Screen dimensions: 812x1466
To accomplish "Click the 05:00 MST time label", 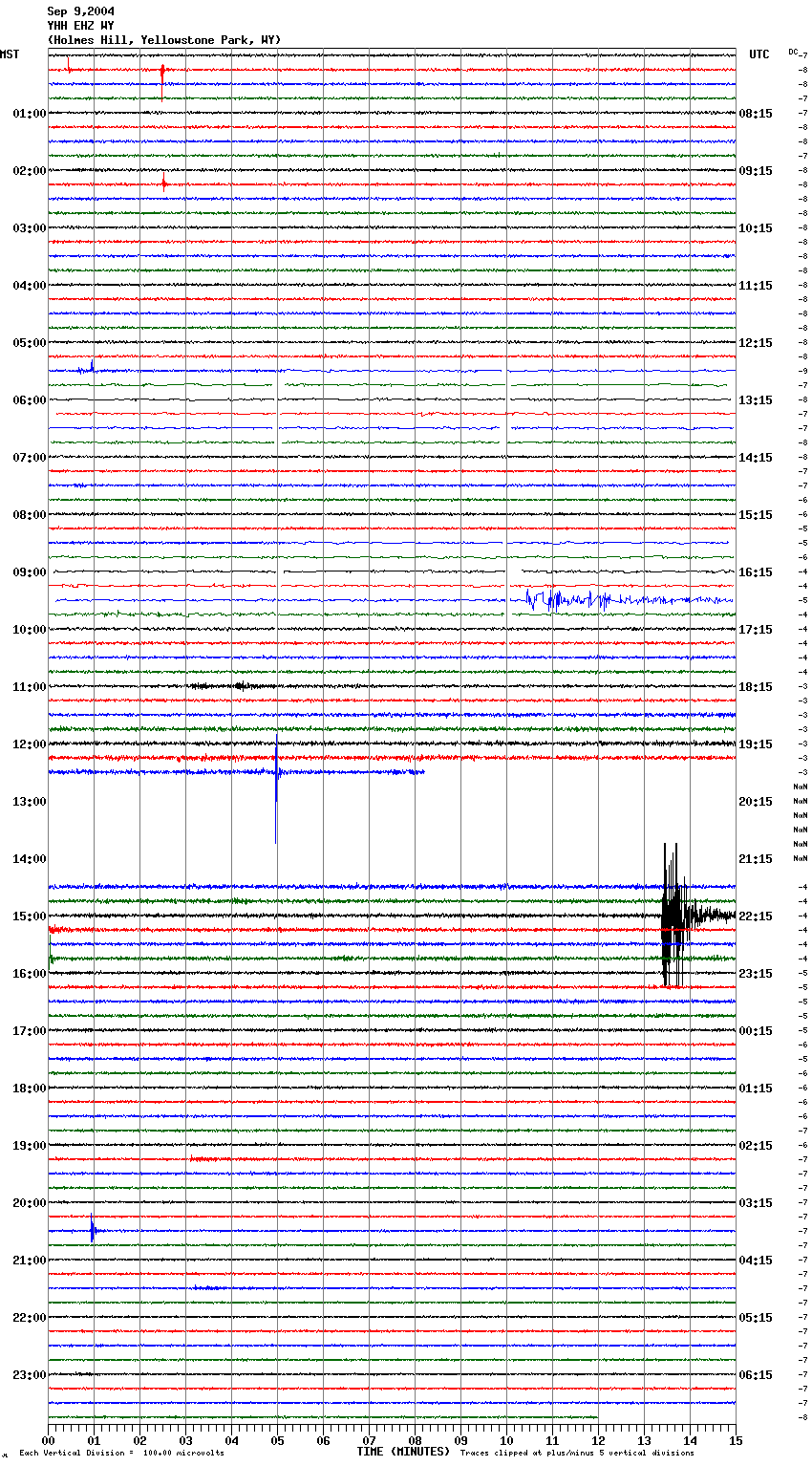I will pos(29,343).
